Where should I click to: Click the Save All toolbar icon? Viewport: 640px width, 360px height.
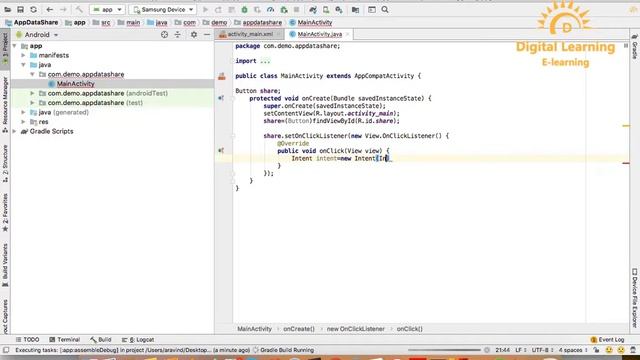point(20,9)
